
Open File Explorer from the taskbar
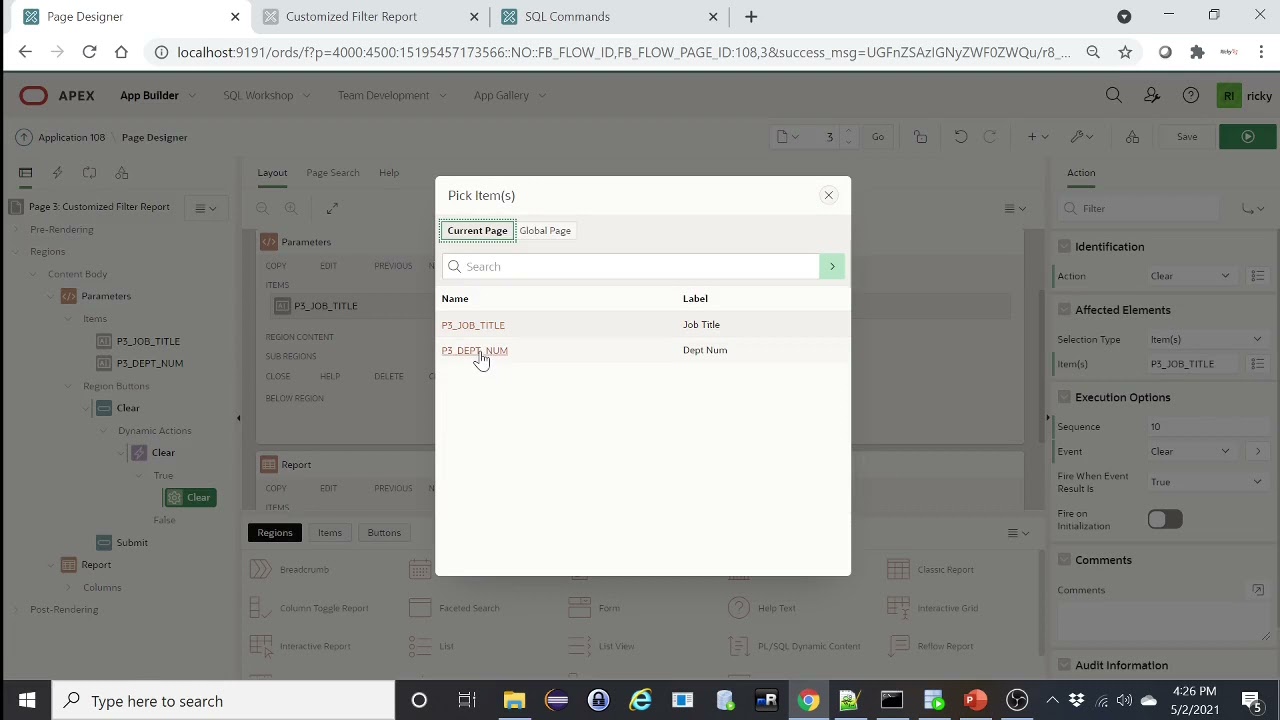tap(514, 701)
